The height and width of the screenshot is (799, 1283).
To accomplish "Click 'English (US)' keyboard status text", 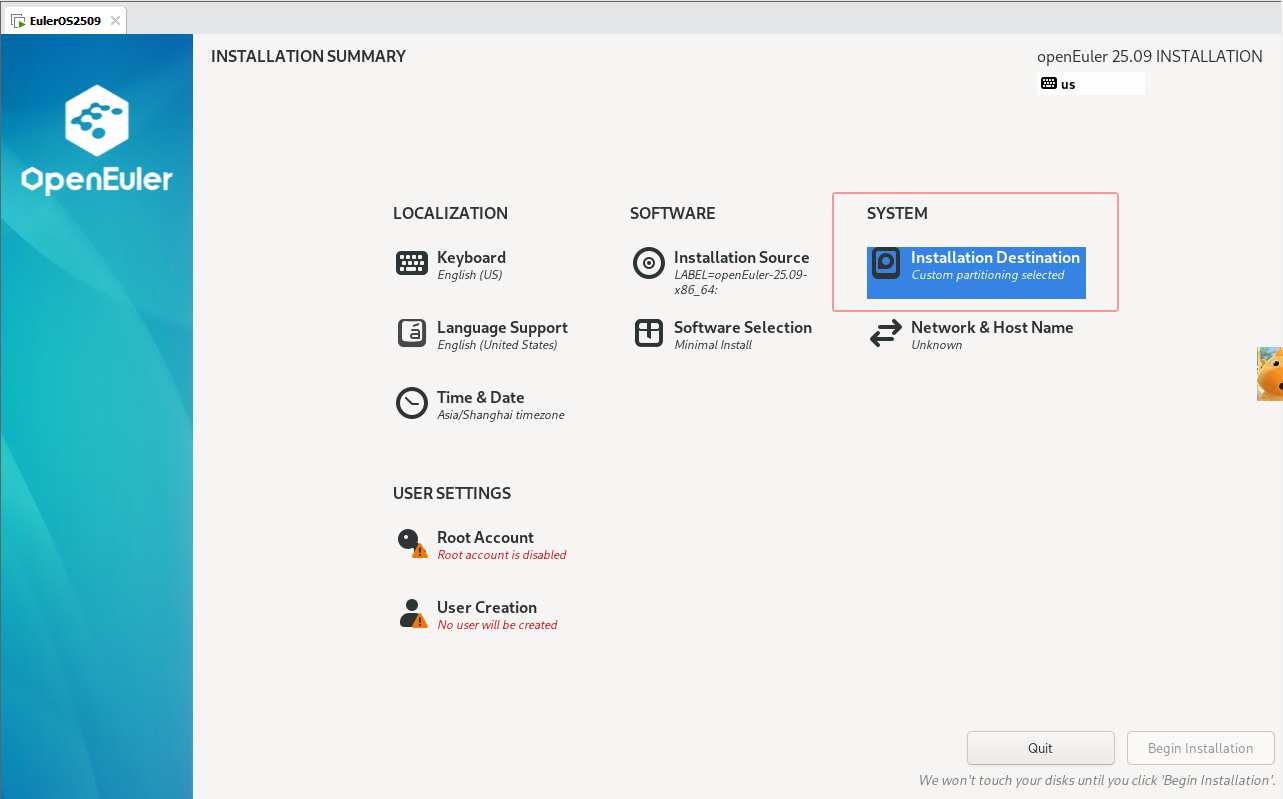I will click(x=470, y=275).
